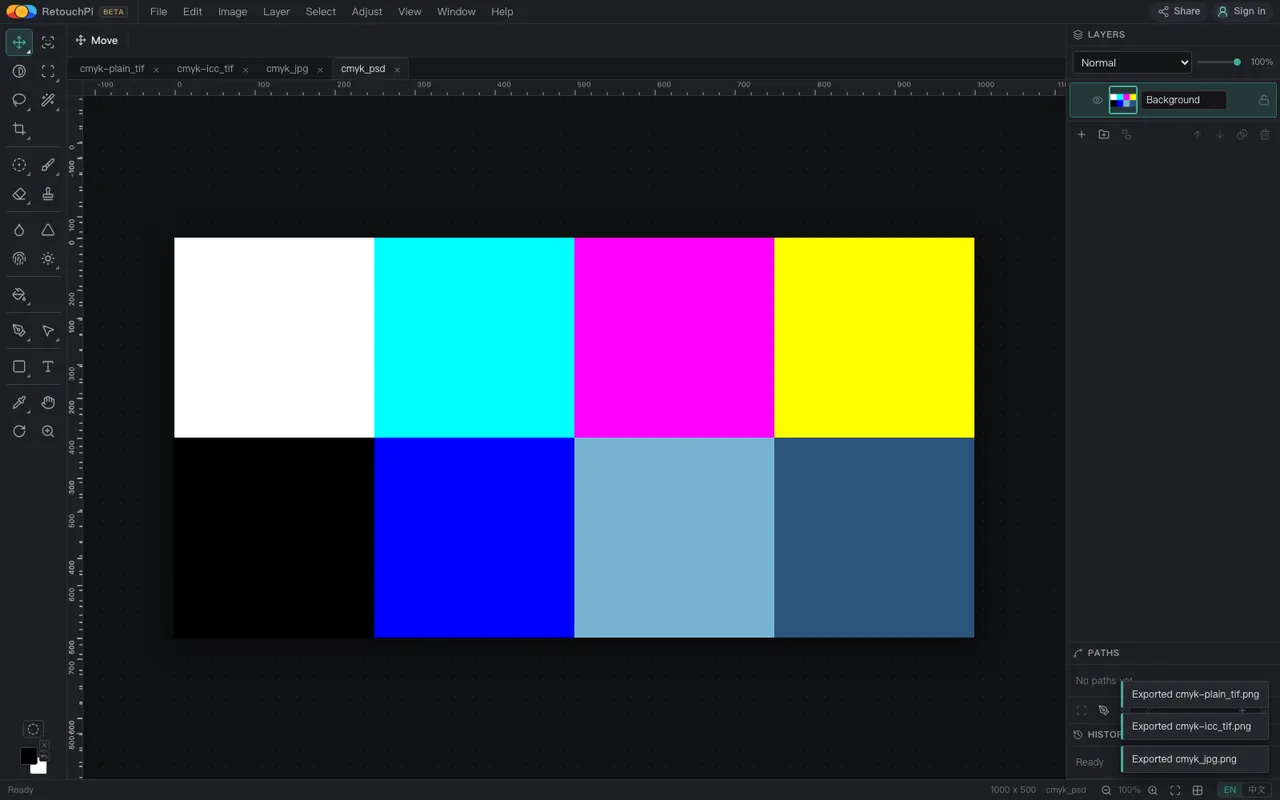Click the Share button

pyautogui.click(x=1179, y=12)
